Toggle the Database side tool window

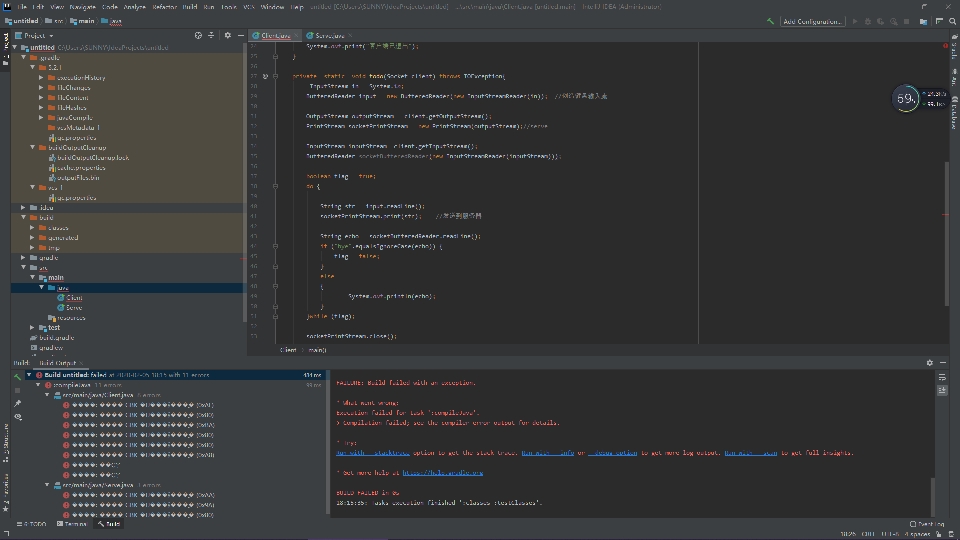tap(953, 110)
